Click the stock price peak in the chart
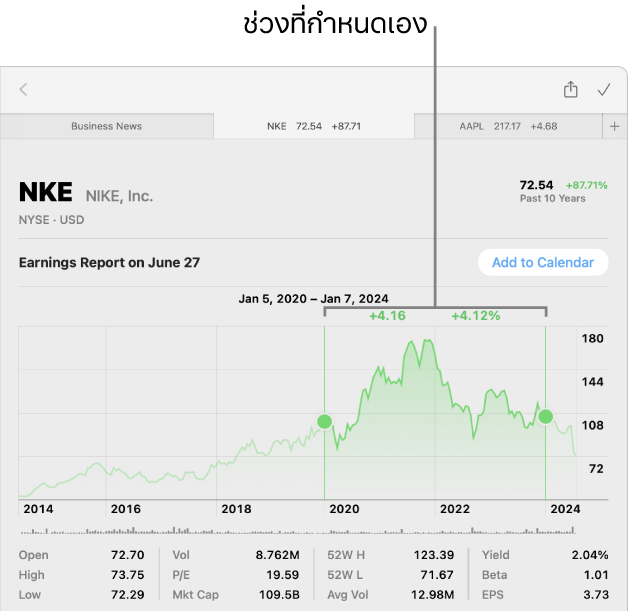The image size is (628, 612). coord(428,340)
